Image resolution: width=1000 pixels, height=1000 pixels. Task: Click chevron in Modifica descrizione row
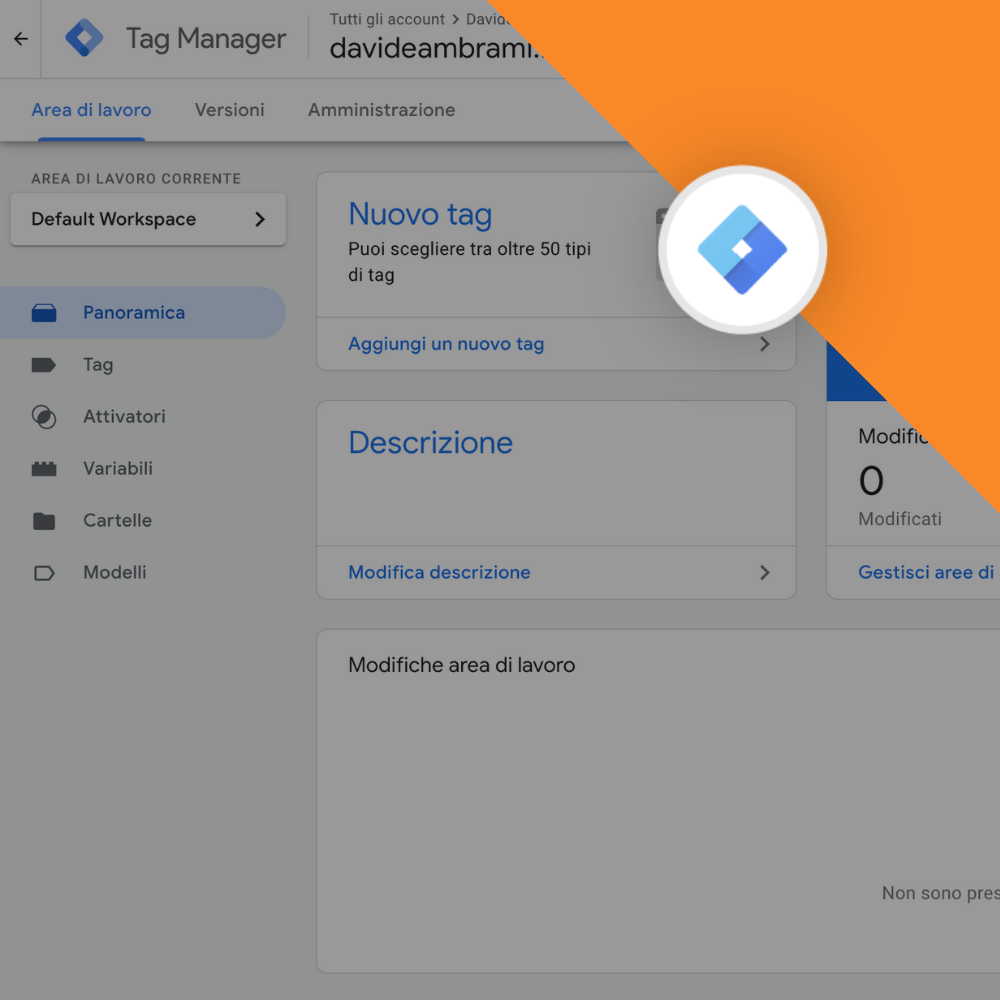pos(765,573)
